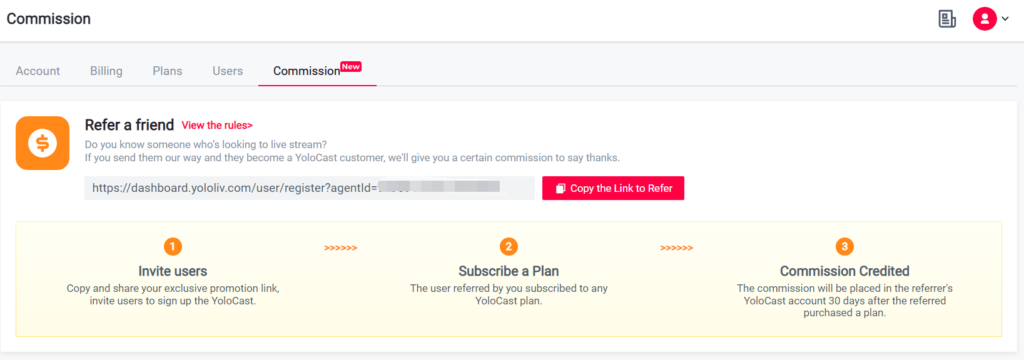Expand the account dropdown chevron
The image size is (1024, 360).
pos(1004,19)
